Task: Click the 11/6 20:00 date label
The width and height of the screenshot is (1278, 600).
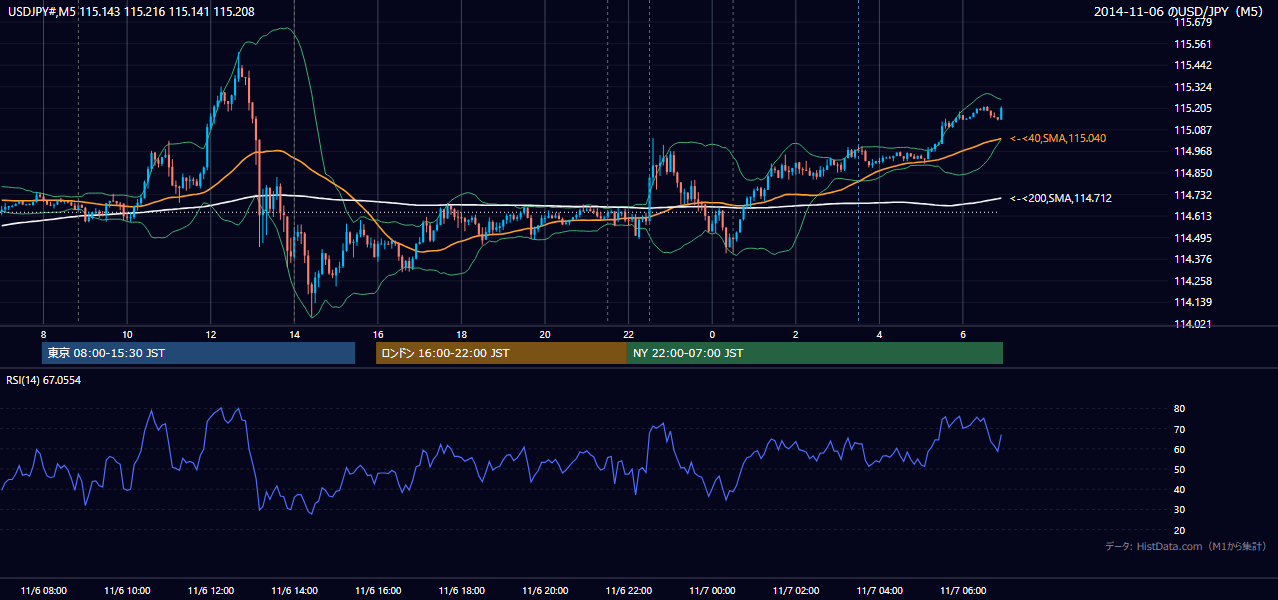Action: click(545, 590)
